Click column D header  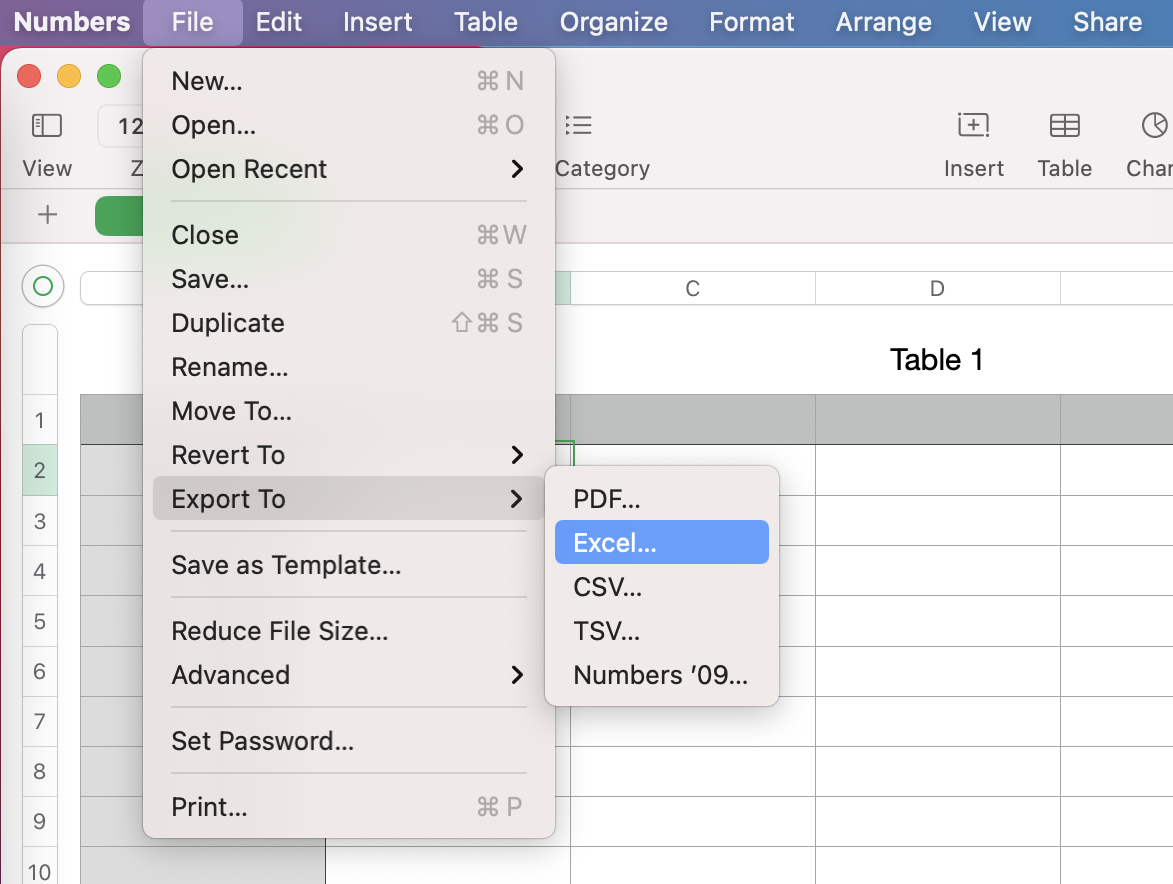pos(937,288)
